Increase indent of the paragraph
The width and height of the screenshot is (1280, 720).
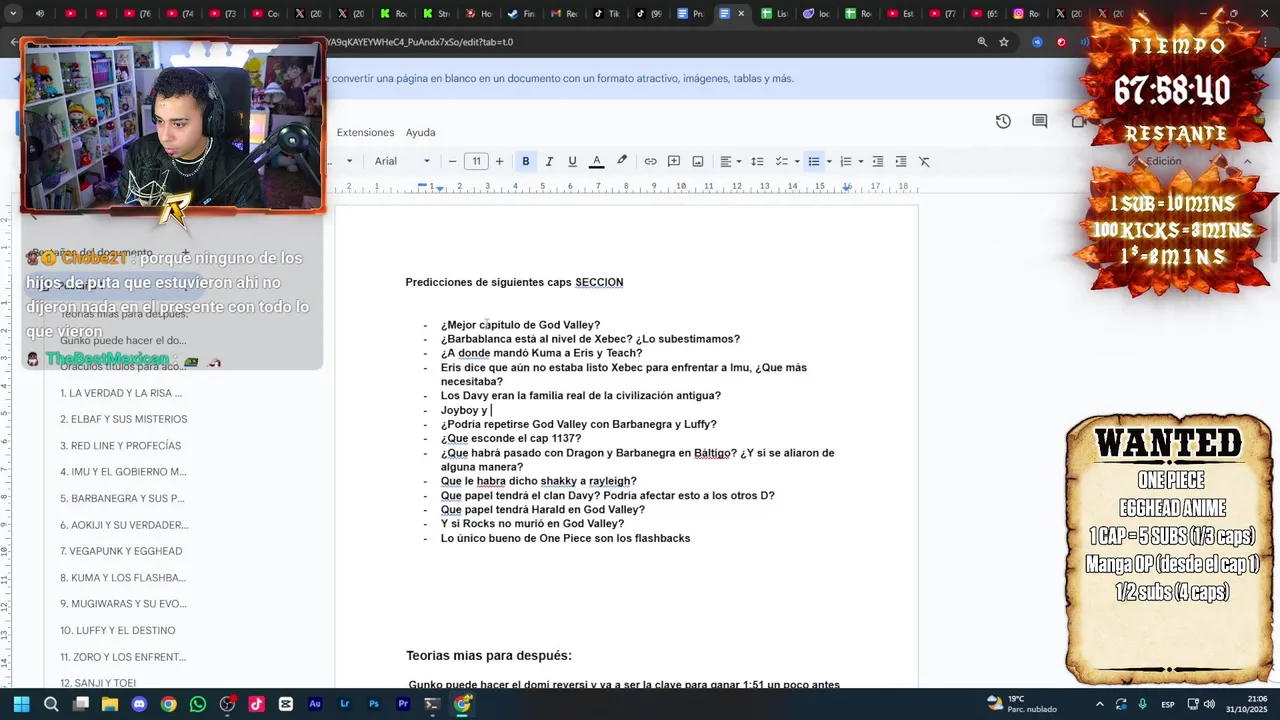(x=901, y=161)
